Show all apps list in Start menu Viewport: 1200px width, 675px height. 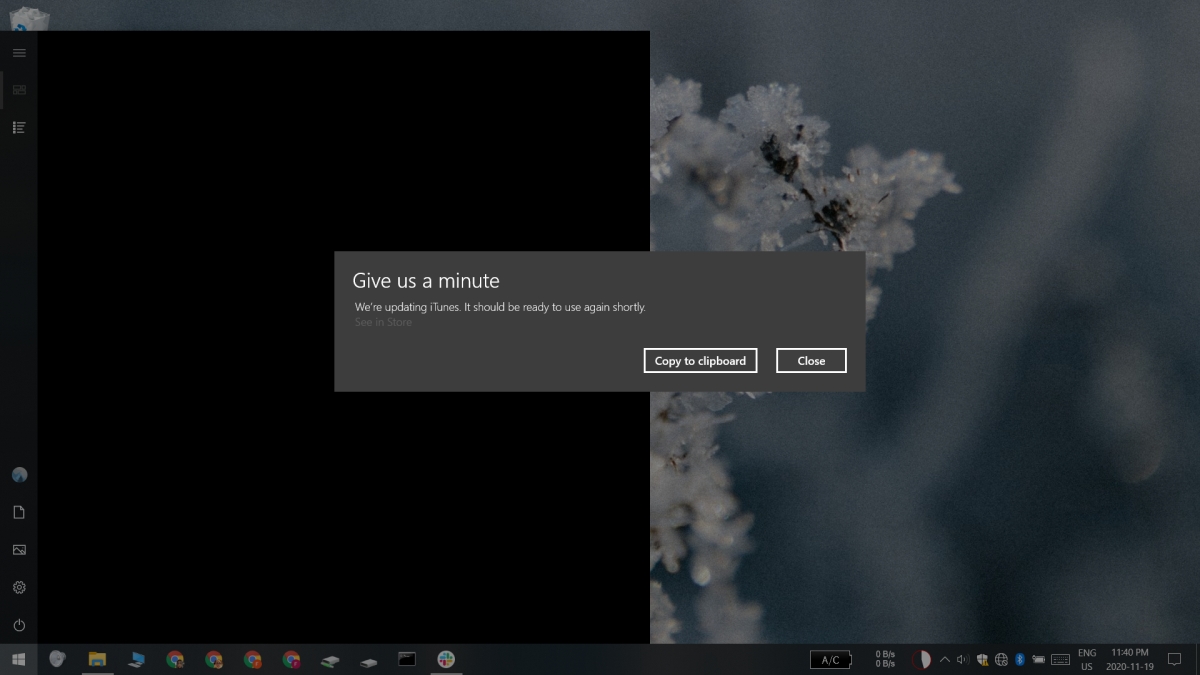19,127
